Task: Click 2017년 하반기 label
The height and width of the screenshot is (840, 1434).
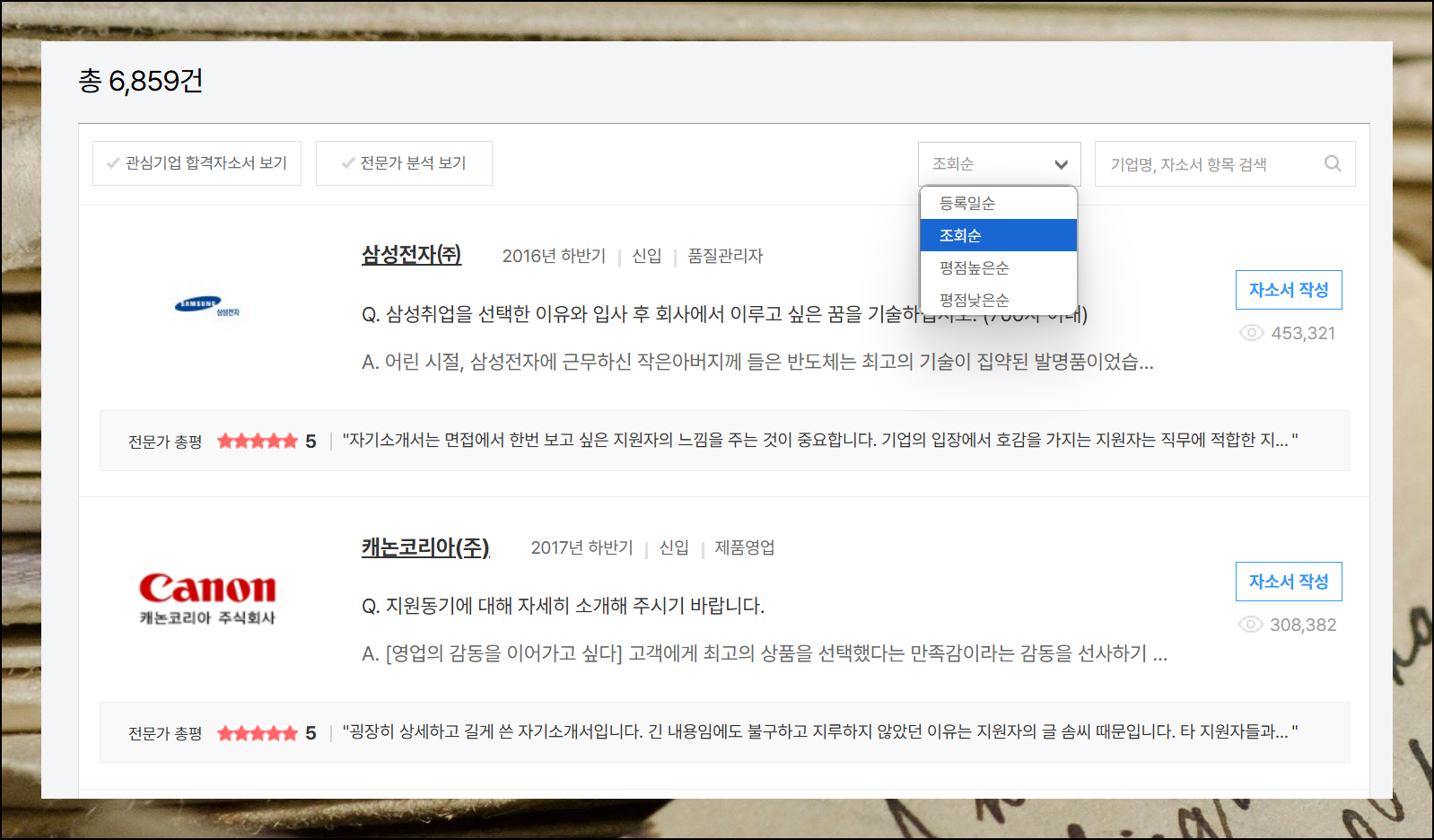Action: point(581,547)
